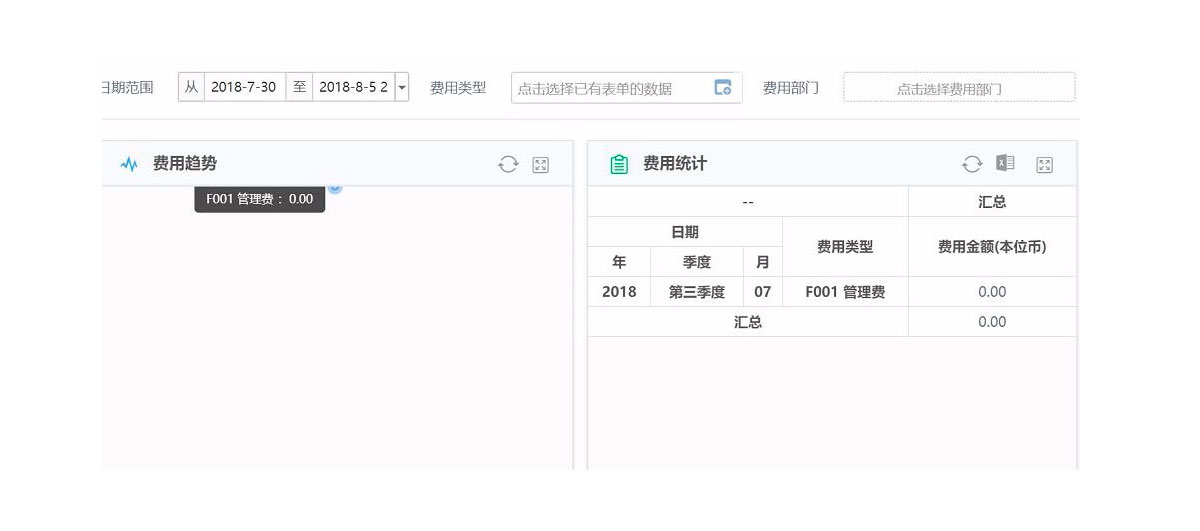Image resolution: width=1200 pixels, height=531 pixels.
Task: Click the 费用类型 column header
Action: 845,247
